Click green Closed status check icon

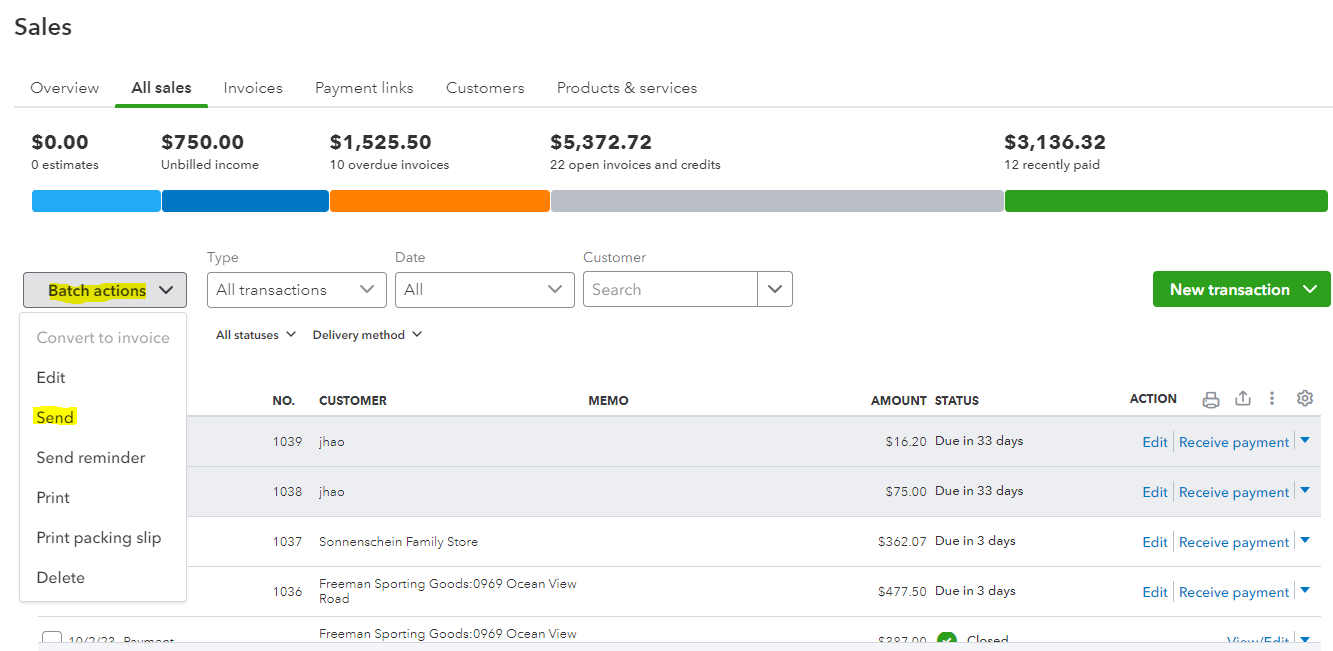coord(946,641)
